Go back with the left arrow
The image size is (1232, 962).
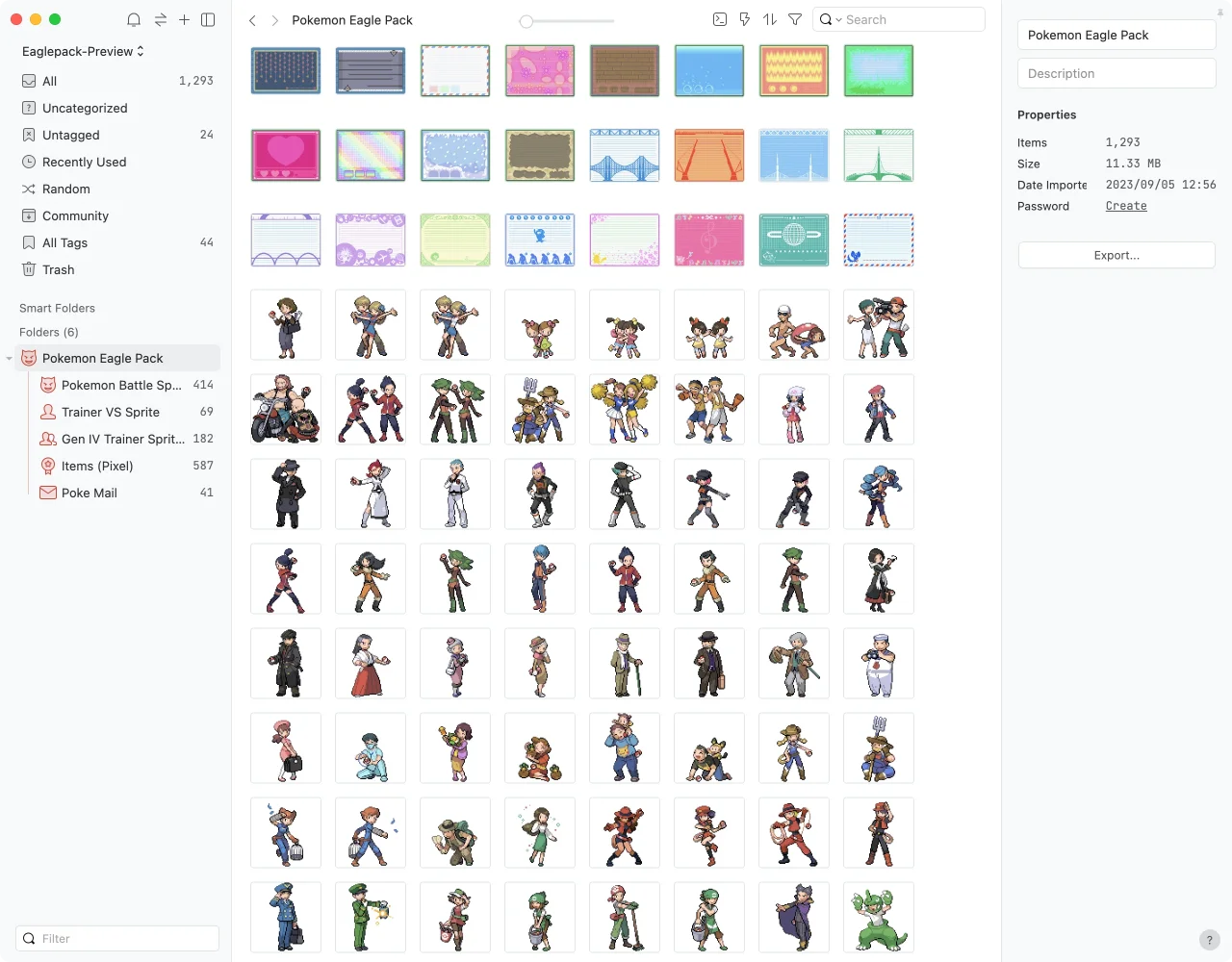click(252, 20)
